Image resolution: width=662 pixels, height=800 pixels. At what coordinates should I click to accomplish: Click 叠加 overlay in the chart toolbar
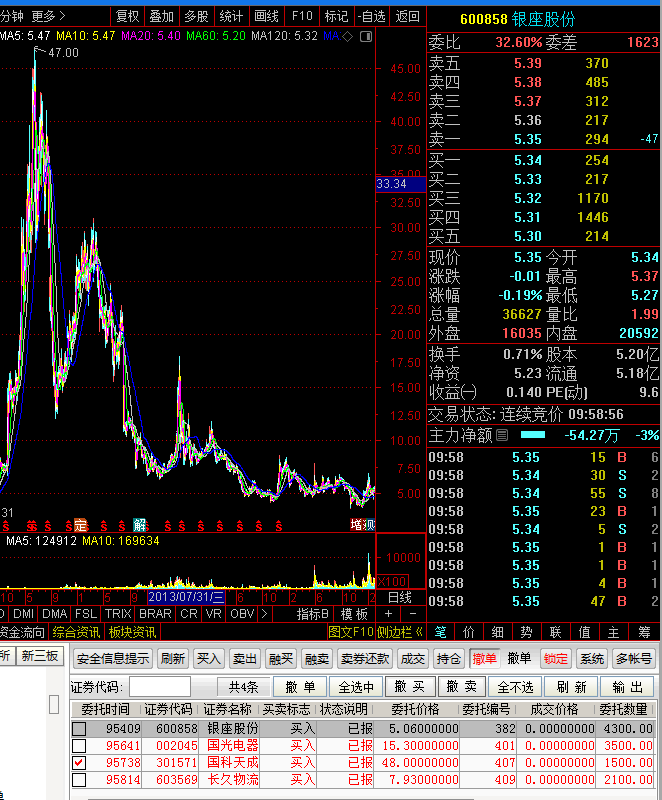pos(162,17)
